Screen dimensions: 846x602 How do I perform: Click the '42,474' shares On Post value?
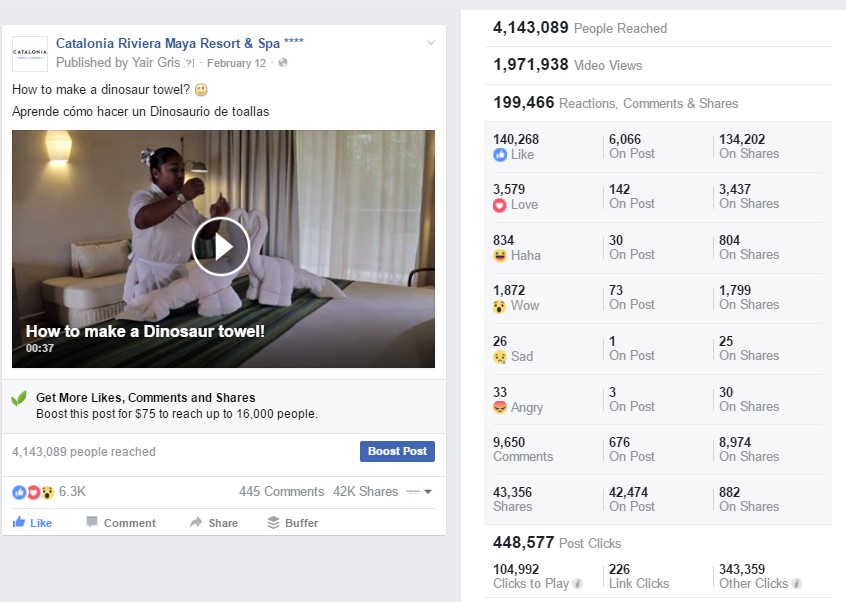(629, 492)
